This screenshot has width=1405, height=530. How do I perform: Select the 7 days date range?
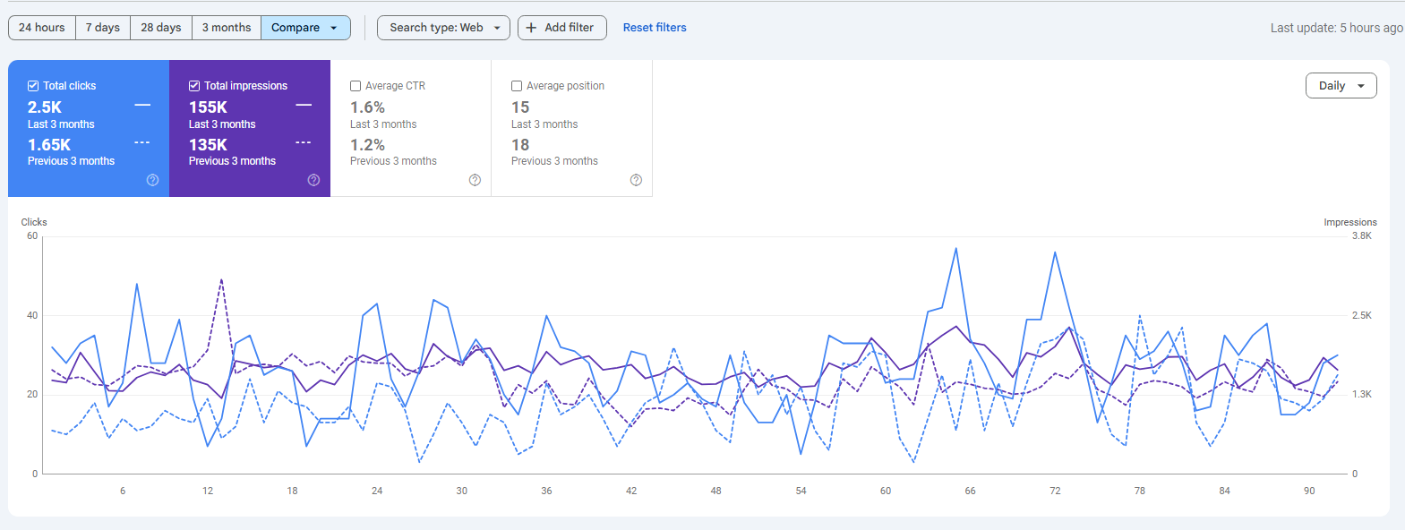[x=102, y=28]
